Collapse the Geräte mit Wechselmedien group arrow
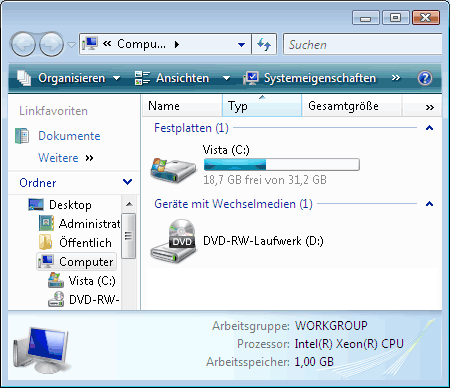This screenshot has width=450, height=388. click(x=429, y=204)
